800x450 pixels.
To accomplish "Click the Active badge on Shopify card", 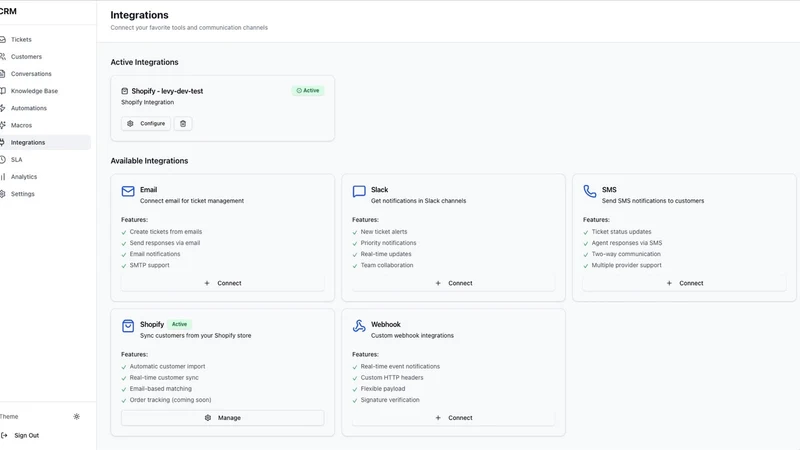I will coord(179,324).
